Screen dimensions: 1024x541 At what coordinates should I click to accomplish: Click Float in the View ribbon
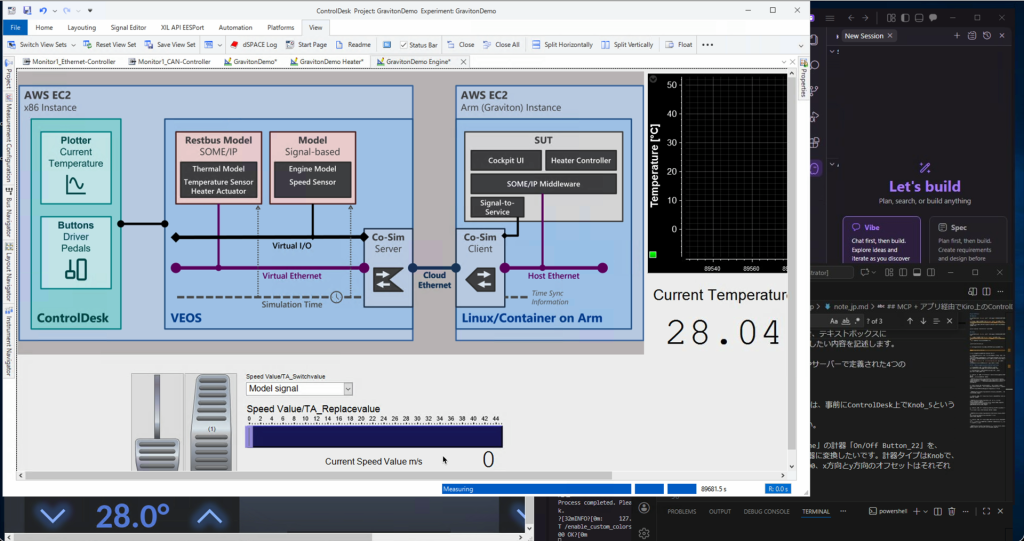point(679,45)
